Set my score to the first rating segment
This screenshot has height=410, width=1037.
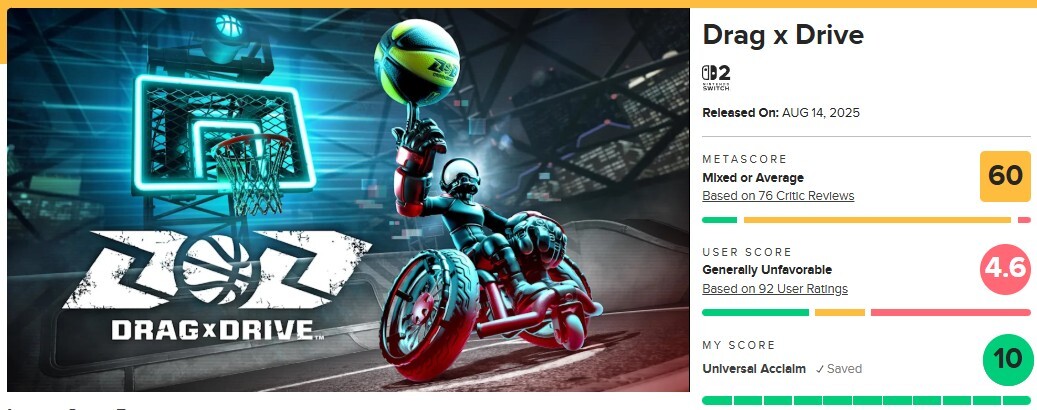pyautogui.click(x=717, y=401)
